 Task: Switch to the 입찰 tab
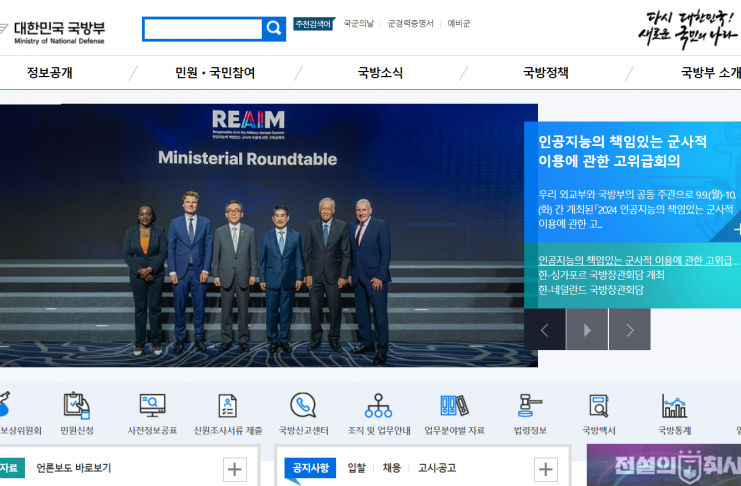click(356, 468)
